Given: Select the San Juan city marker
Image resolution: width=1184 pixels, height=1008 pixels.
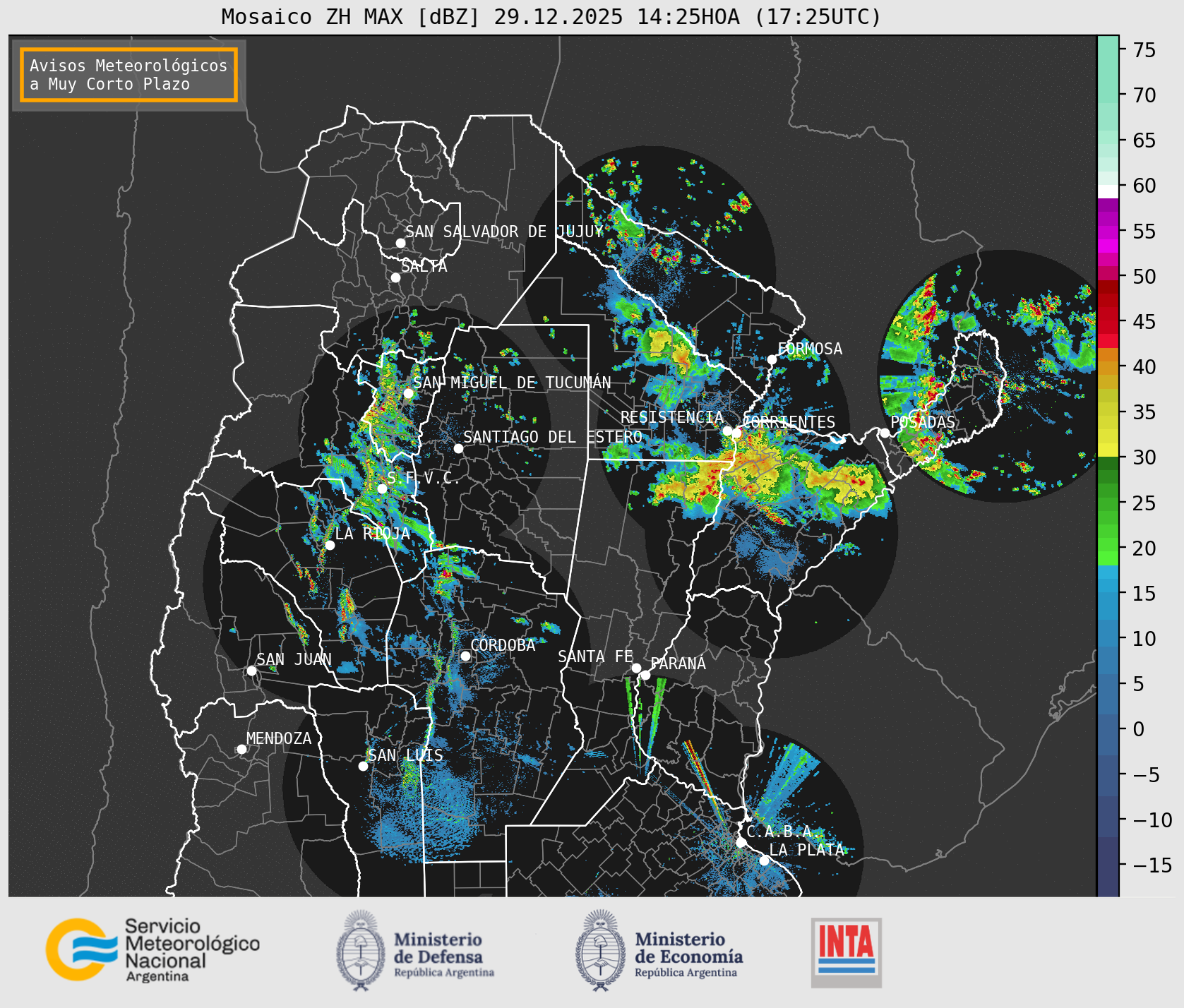Looking at the screenshot, I should pyautogui.click(x=251, y=671).
